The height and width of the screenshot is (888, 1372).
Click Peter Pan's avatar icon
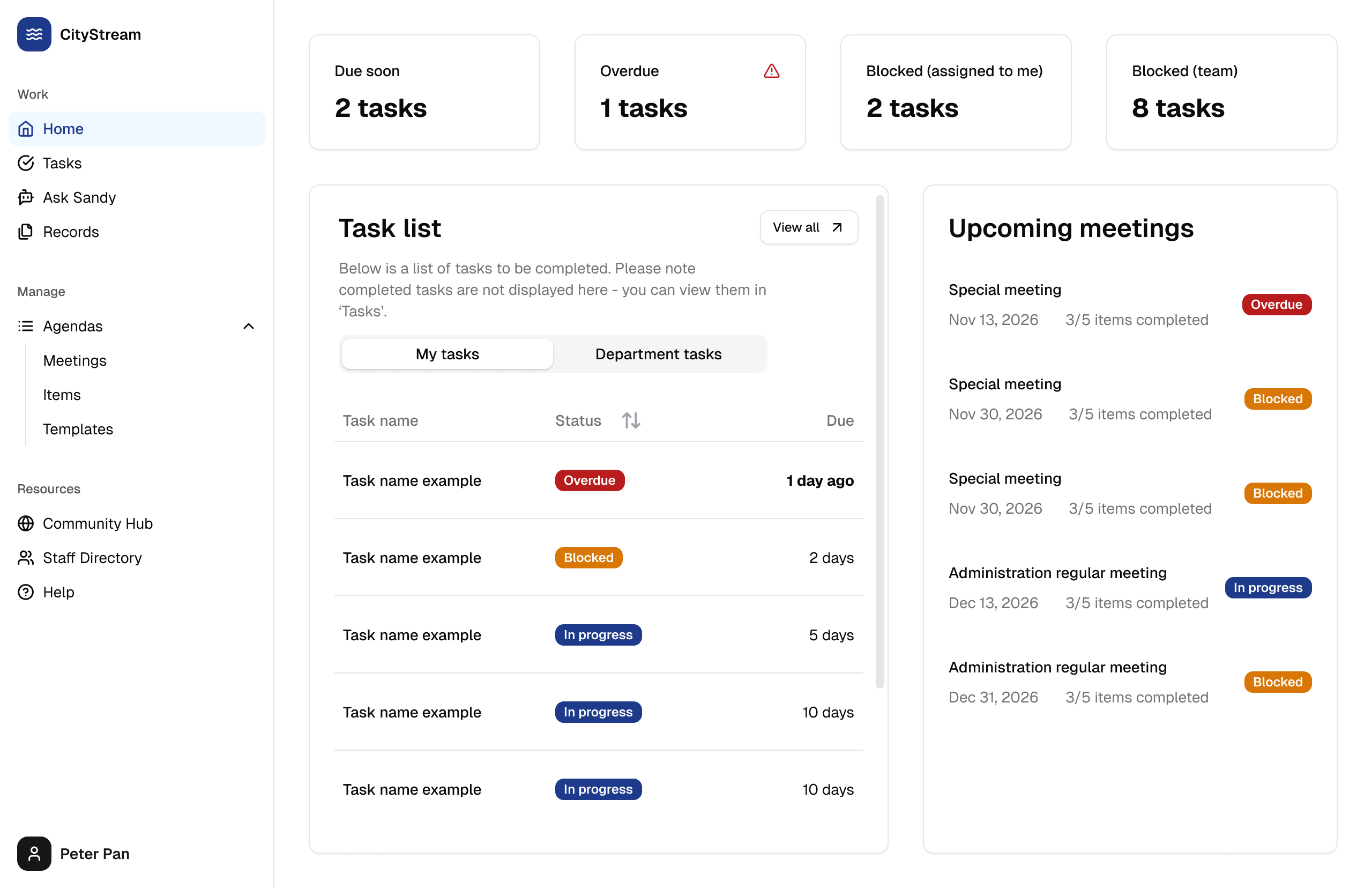(x=34, y=853)
